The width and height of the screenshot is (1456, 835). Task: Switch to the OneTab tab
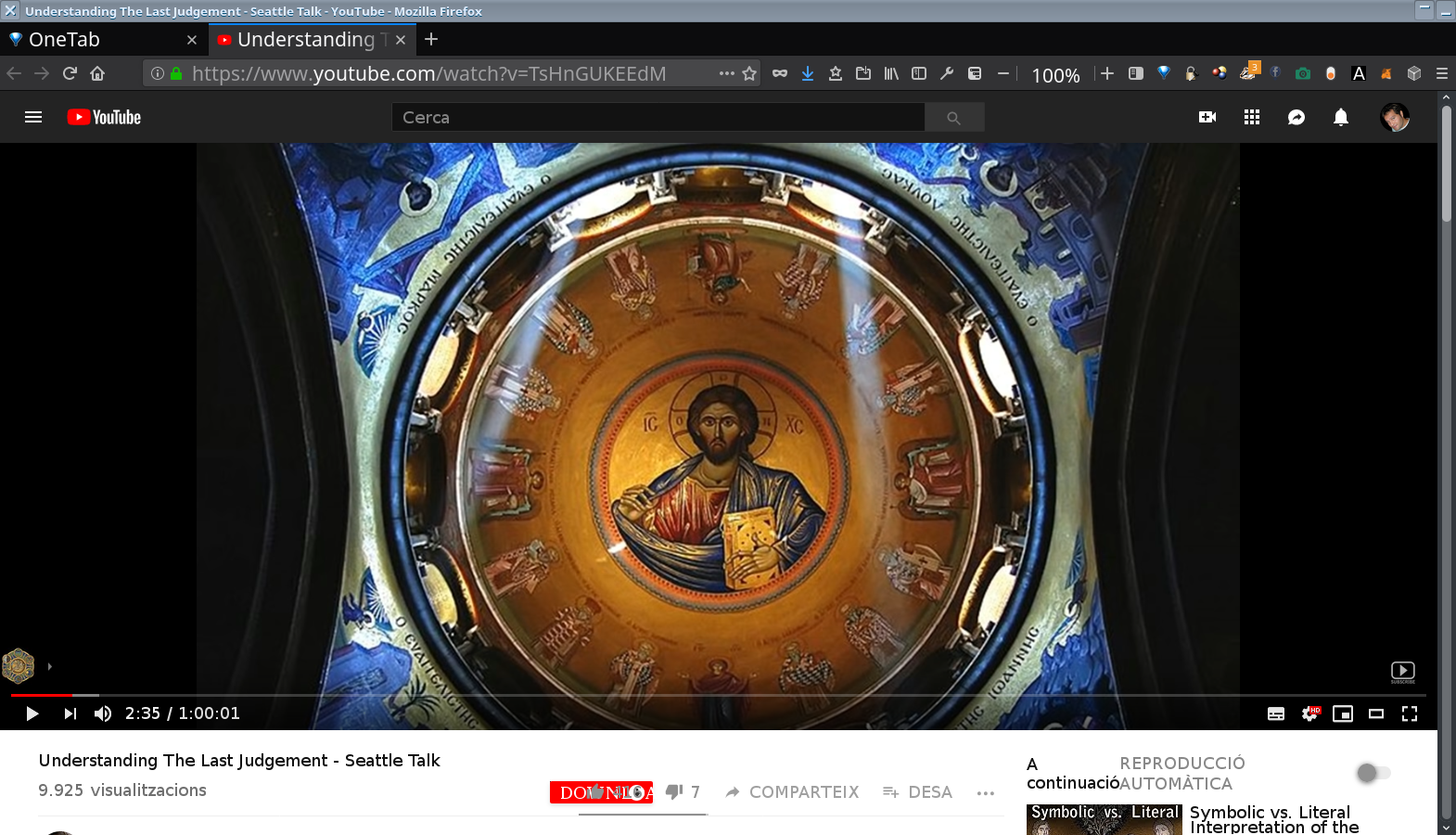tap(102, 40)
